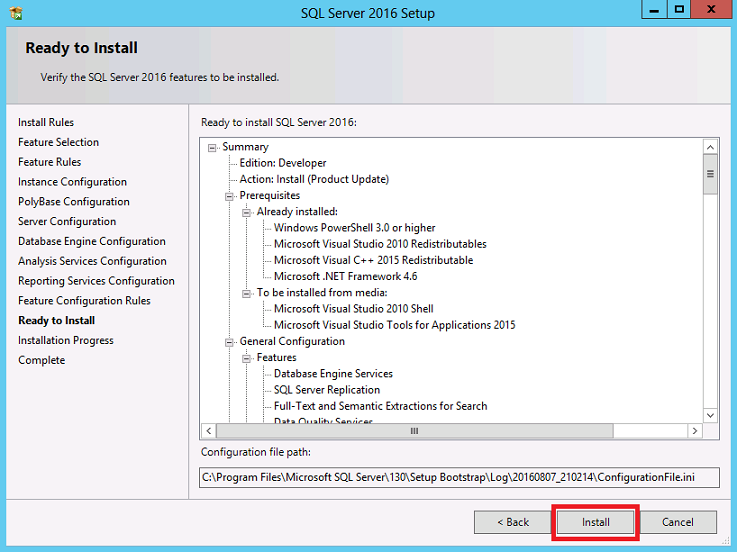Click the SQL Server setup title bar icon

[16, 13]
